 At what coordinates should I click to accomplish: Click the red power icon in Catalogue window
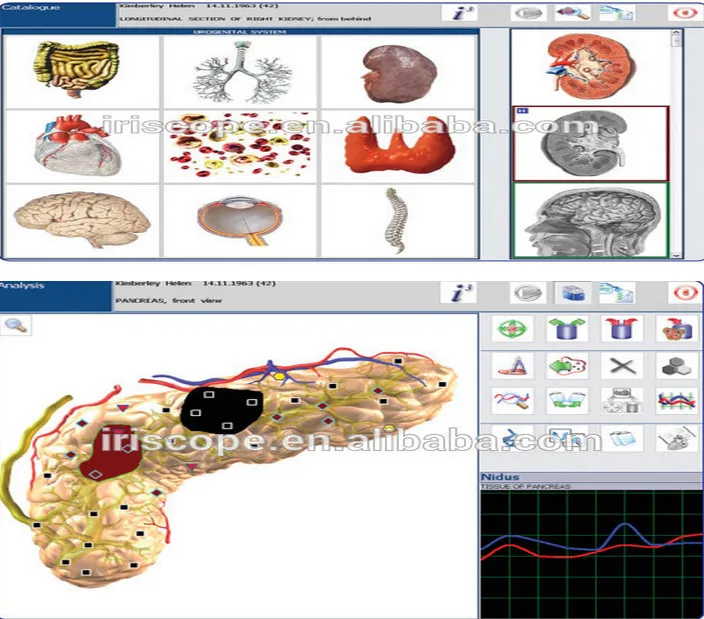click(x=684, y=13)
